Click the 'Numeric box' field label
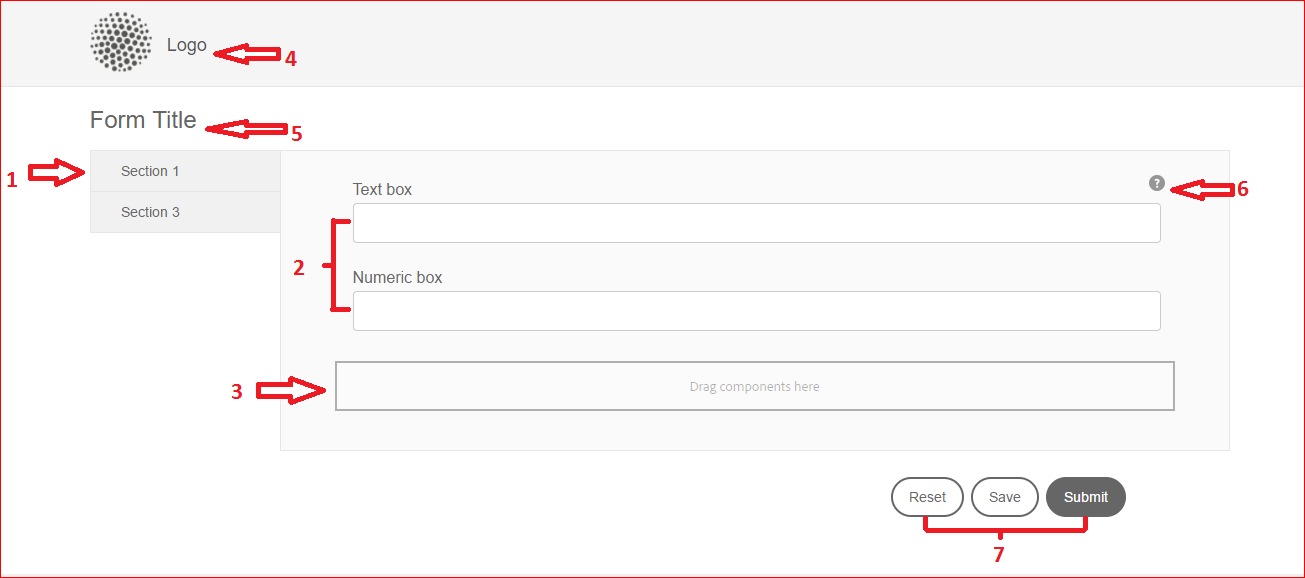 [x=397, y=277]
